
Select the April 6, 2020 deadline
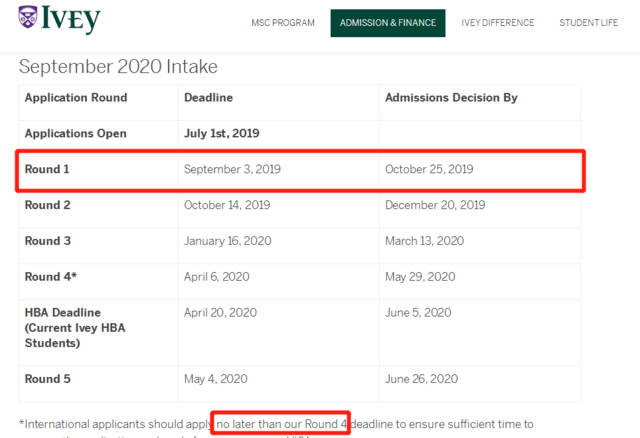(x=217, y=277)
